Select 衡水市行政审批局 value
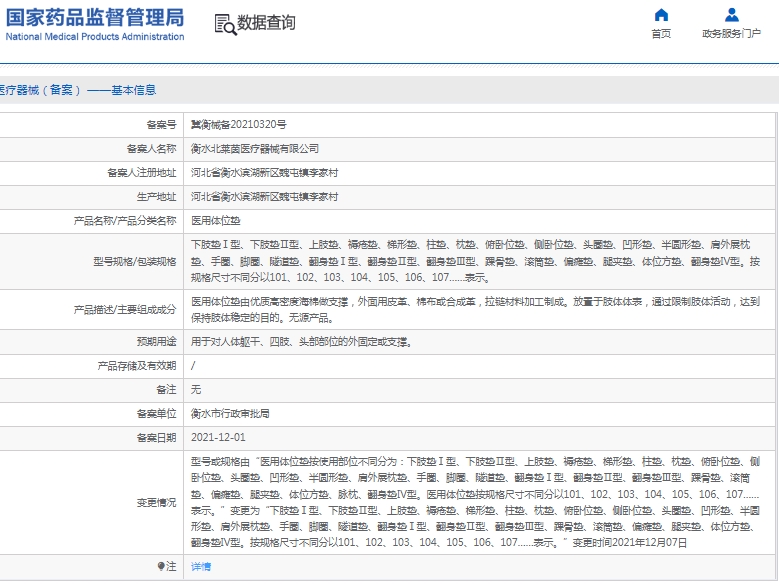 pos(230,414)
